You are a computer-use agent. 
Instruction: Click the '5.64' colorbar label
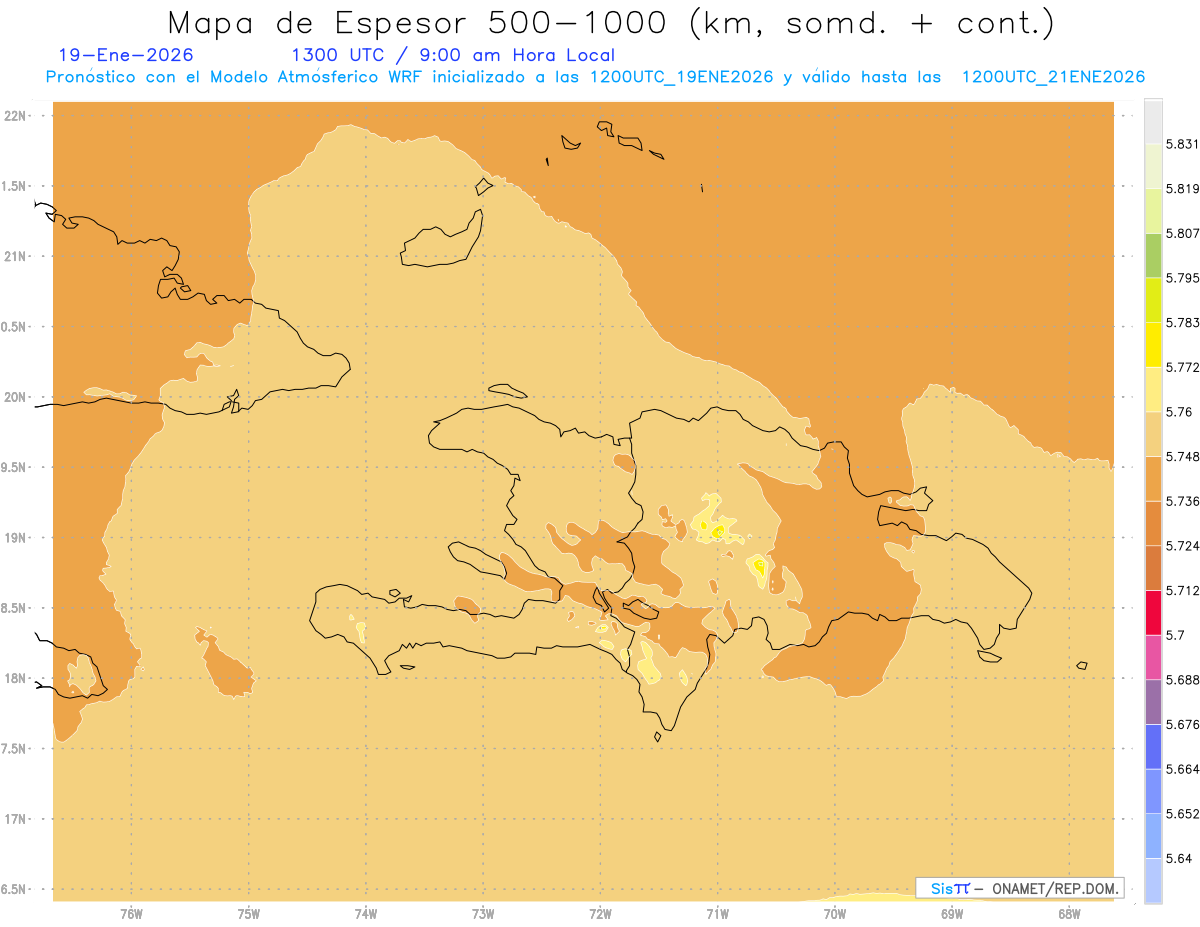click(x=1178, y=859)
